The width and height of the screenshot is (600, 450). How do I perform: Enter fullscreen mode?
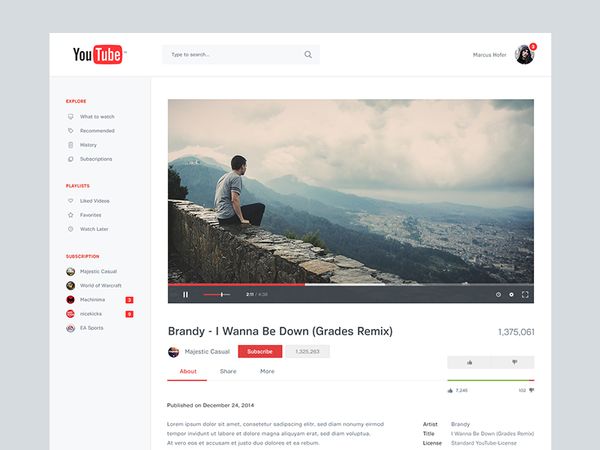(x=525, y=294)
